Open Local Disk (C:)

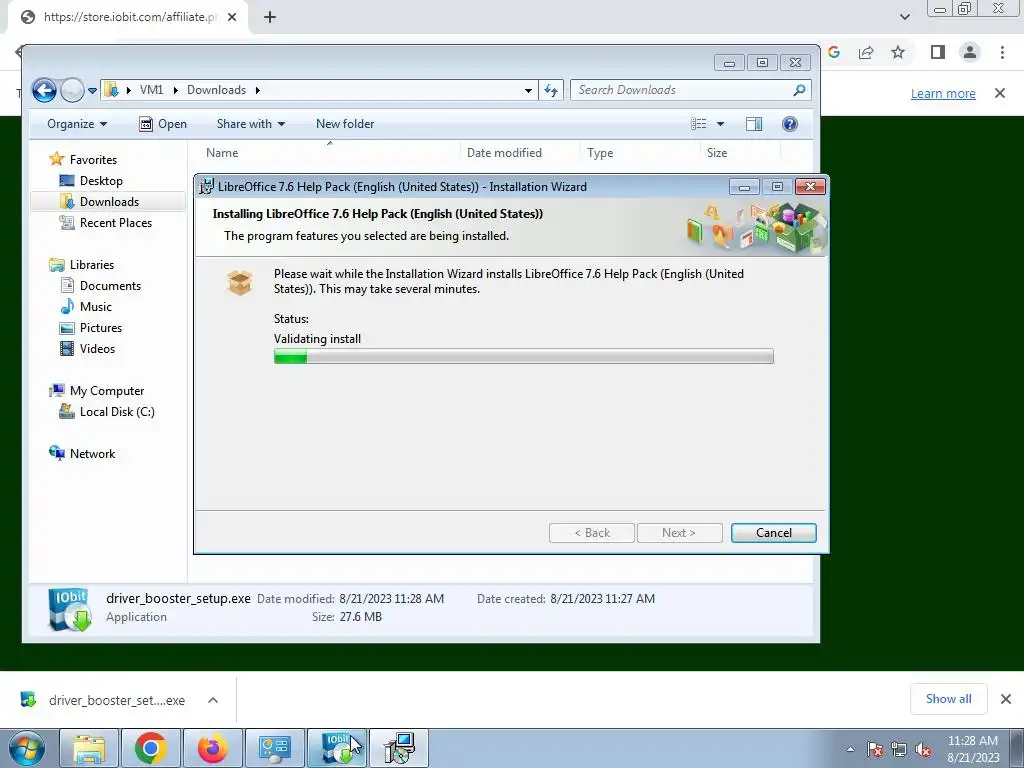[x=117, y=412]
